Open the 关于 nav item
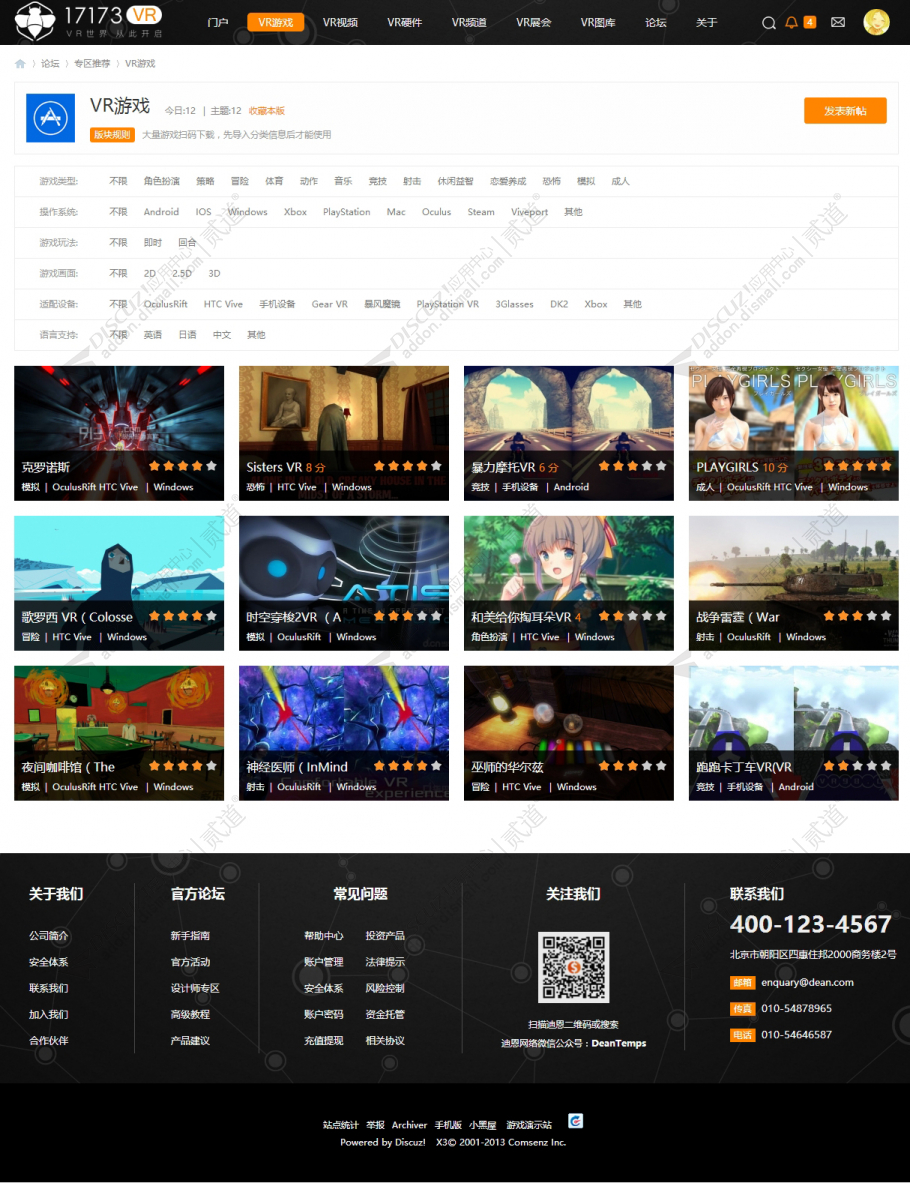This screenshot has width=910, height=1183. click(706, 23)
